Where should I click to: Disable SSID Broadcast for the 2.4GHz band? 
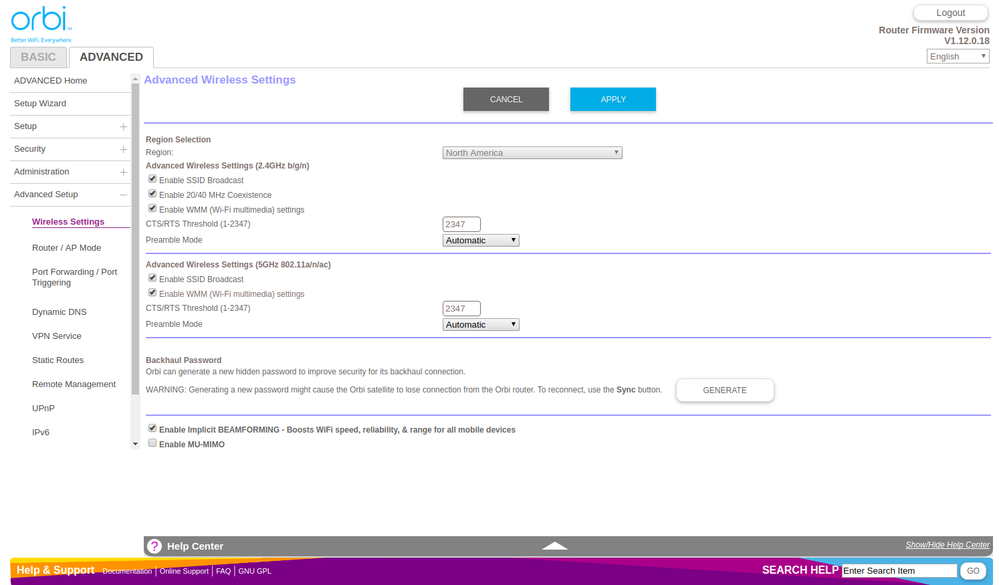click(x=152, y=179)
